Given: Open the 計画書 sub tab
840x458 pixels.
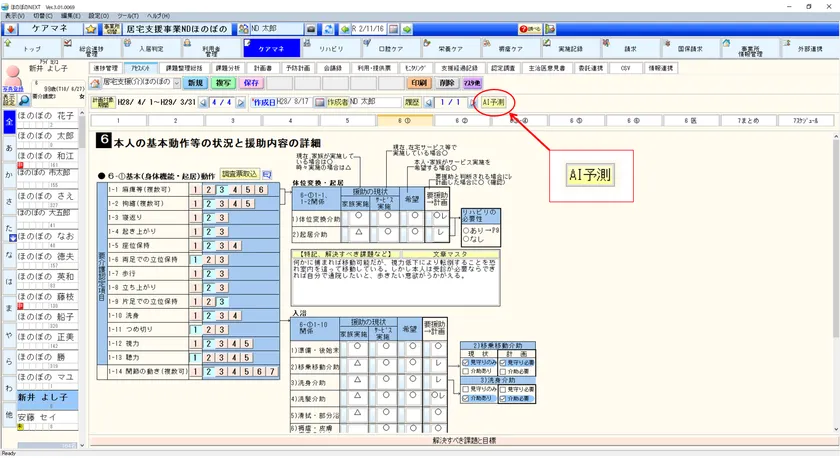Looking at the screenshot, I should tap(262, 69).
